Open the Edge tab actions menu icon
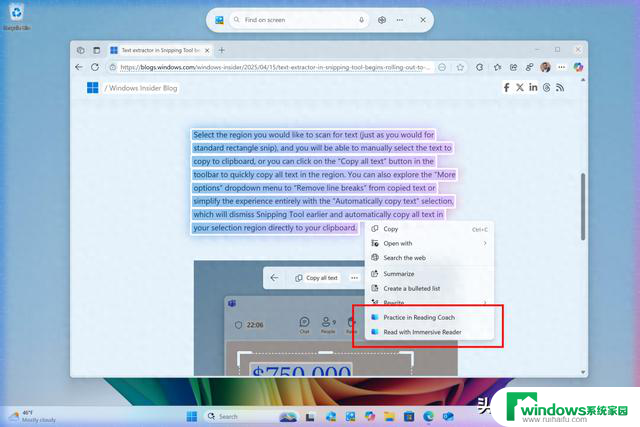640x427 pixels. point(96,50)
